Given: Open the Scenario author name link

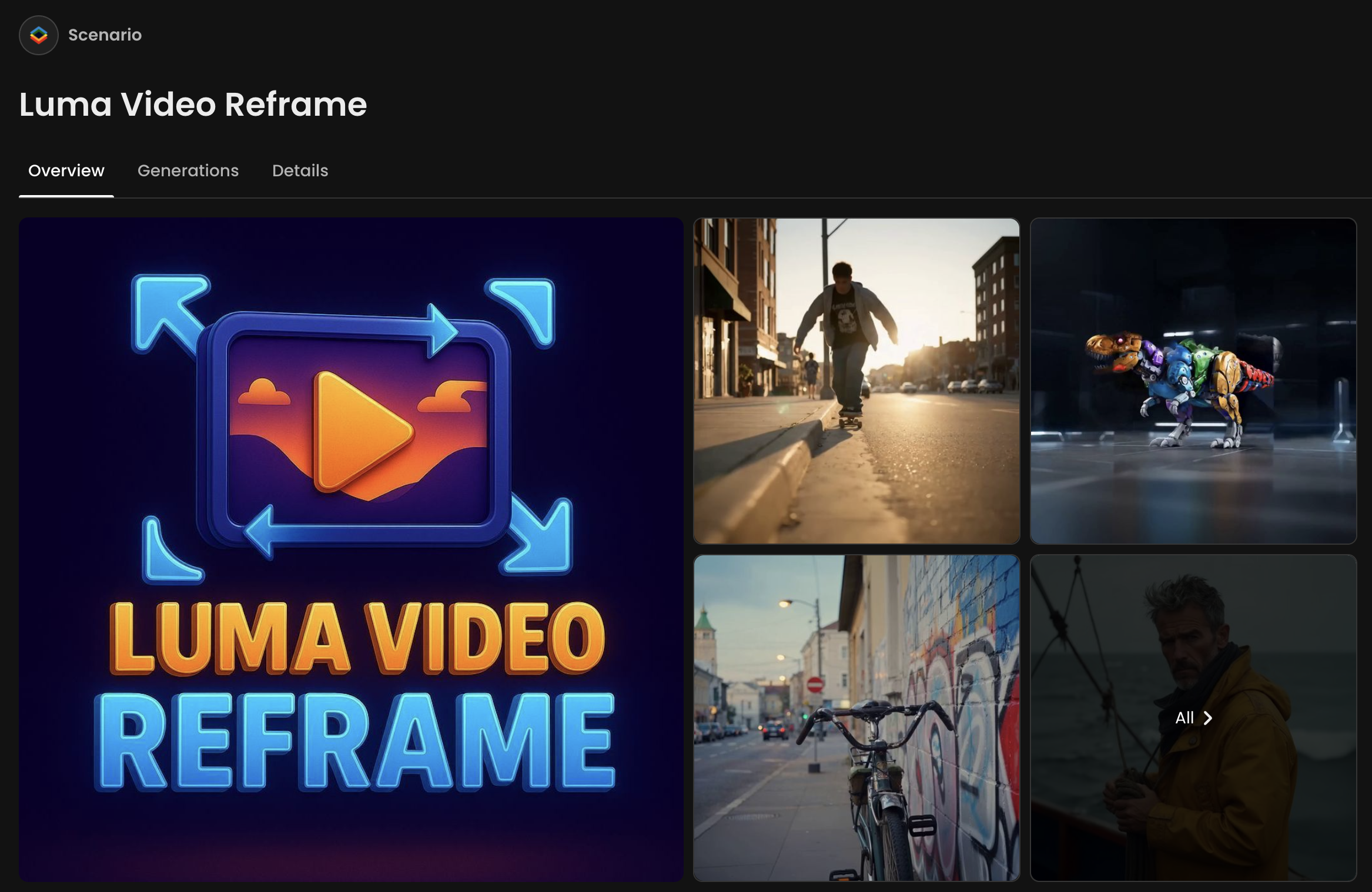Looking at the screenshot, I should click(x=105, y=35).
